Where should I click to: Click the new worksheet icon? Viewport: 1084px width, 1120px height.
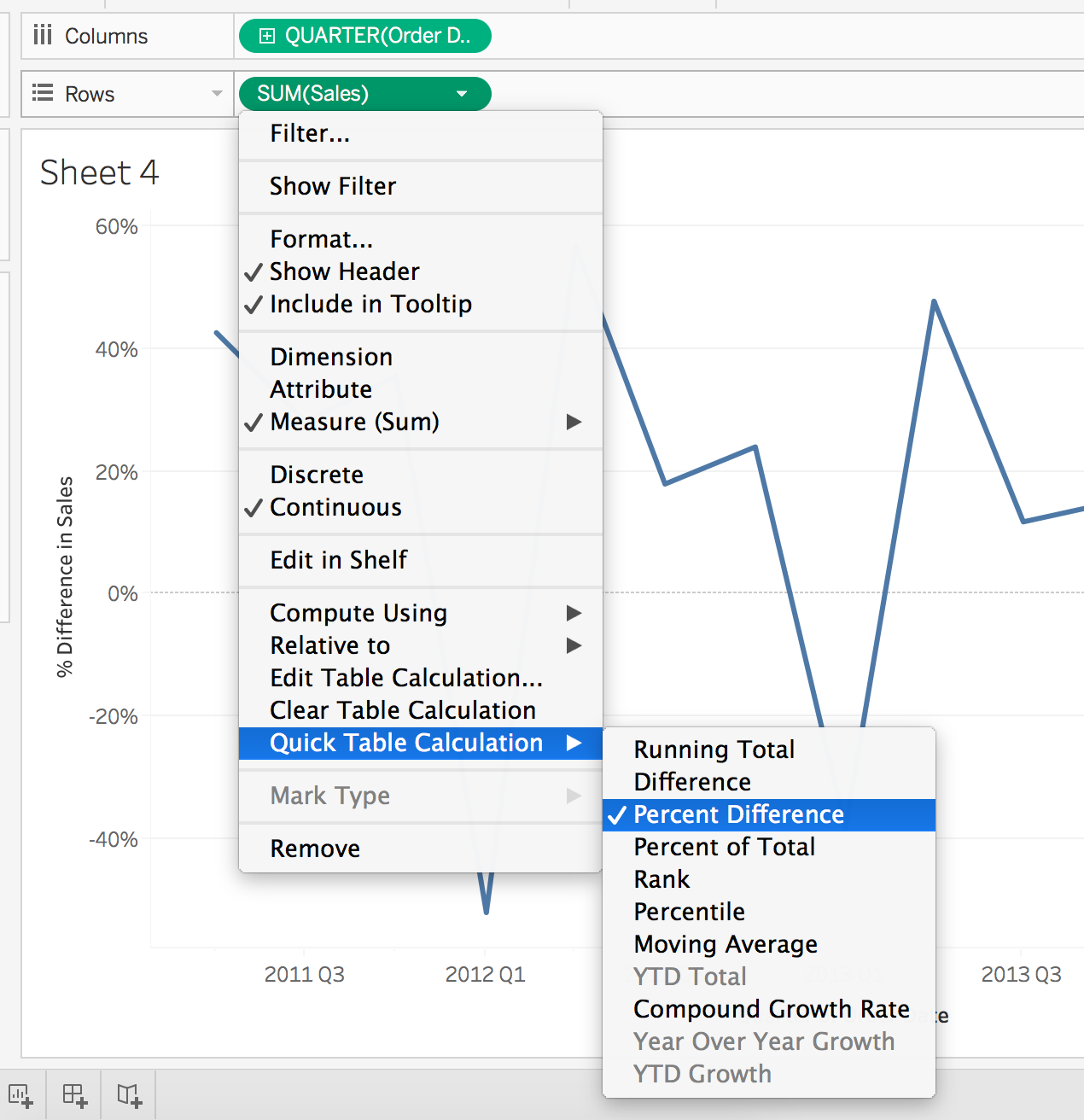[x=20, y=1095]
